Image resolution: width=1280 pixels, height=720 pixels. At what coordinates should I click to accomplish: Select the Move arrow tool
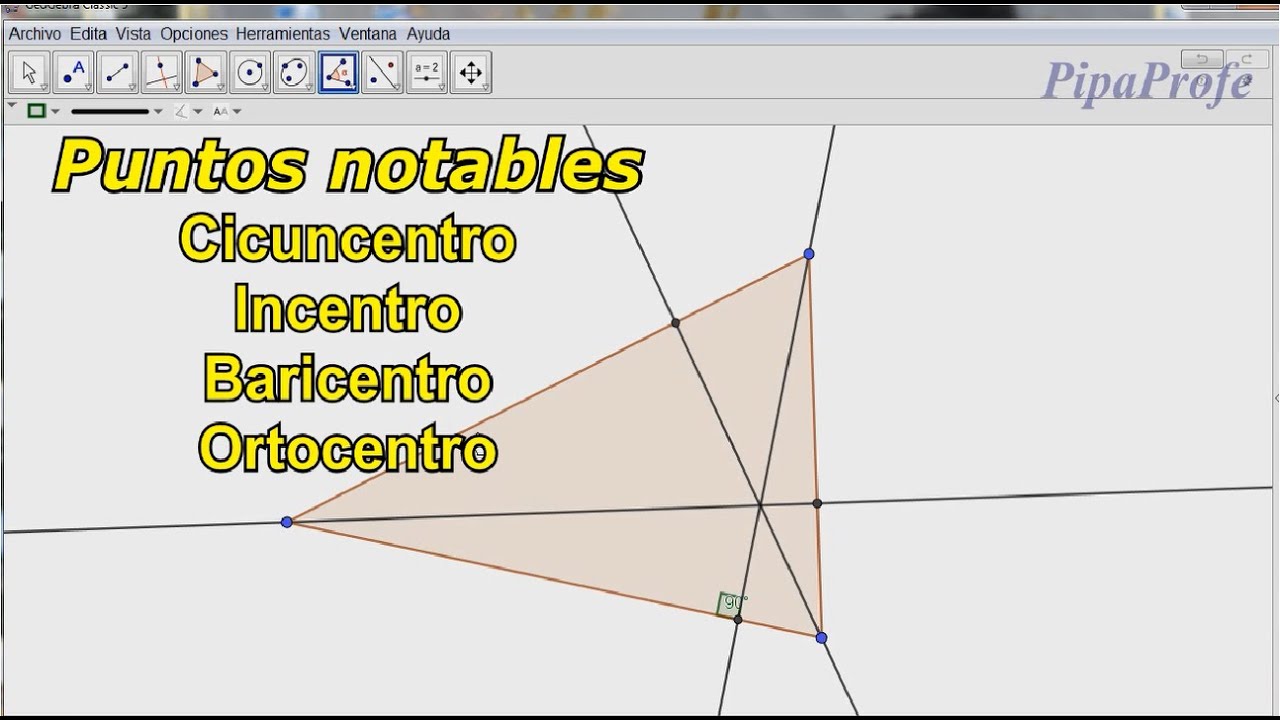coord(30,73)
